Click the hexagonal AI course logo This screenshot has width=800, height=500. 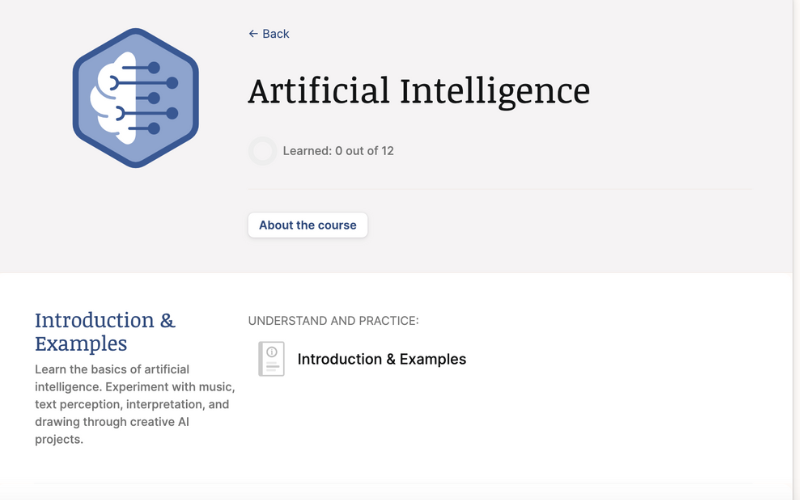pyautogui.click(x=135, y=98)
